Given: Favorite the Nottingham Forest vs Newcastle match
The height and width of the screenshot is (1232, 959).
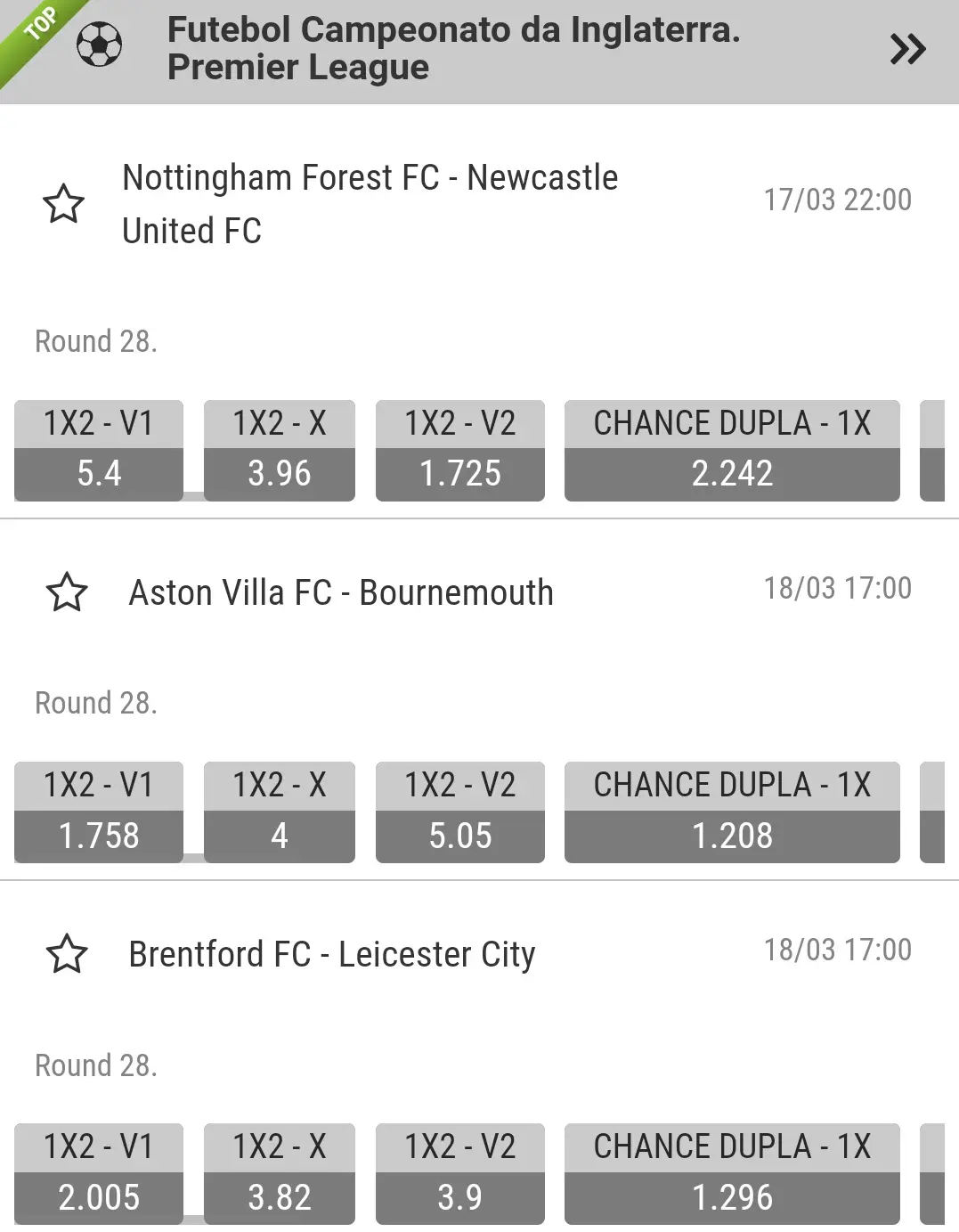Looking at the screenshot, I should coord(64,204).
